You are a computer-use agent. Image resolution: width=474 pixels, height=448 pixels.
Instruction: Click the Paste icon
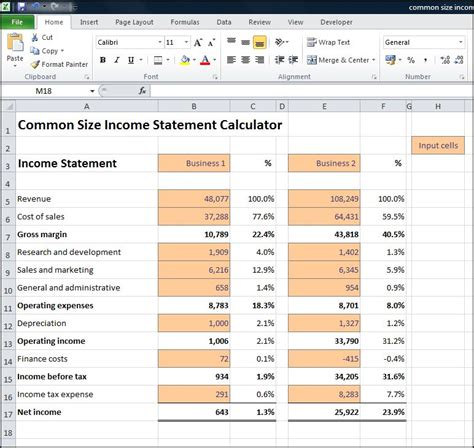[15, 43]
